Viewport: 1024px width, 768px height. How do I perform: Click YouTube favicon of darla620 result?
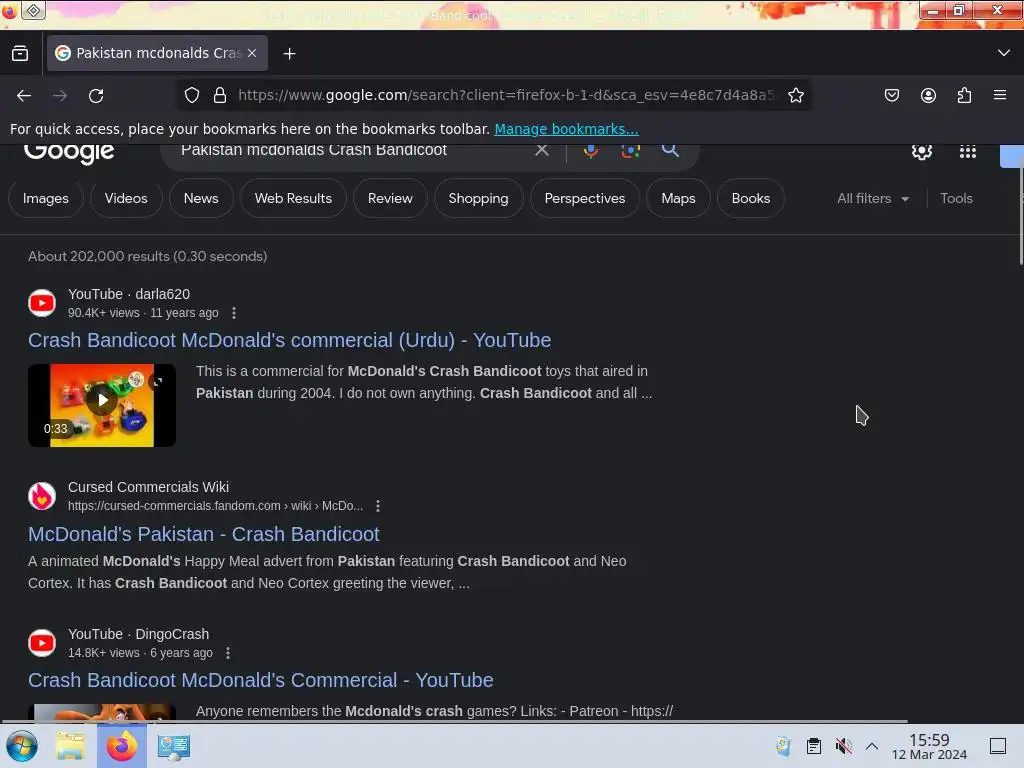point(42,303)
